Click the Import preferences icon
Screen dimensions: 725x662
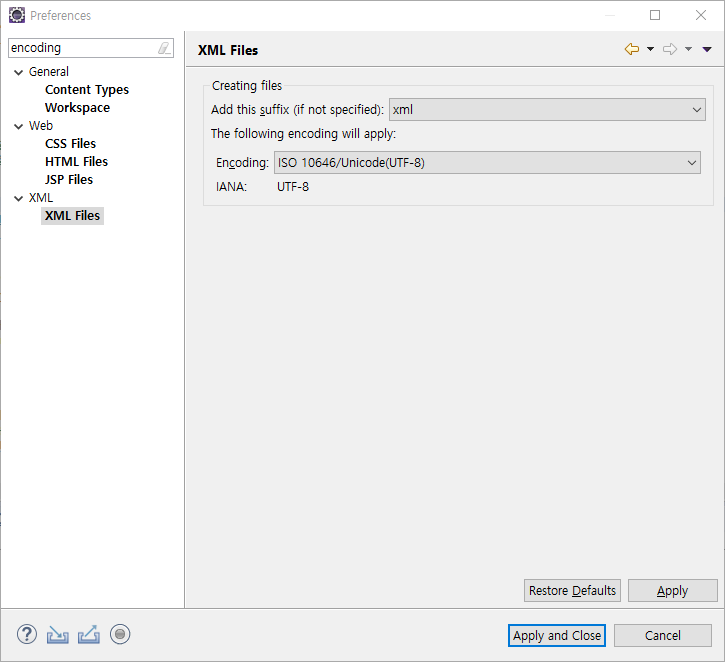58,635
